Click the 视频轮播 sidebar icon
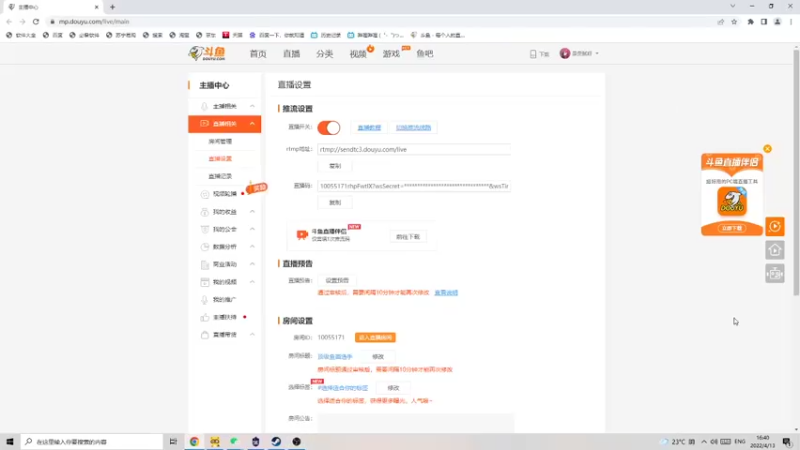This screenshot has height=450, width=800. point(205,194)
